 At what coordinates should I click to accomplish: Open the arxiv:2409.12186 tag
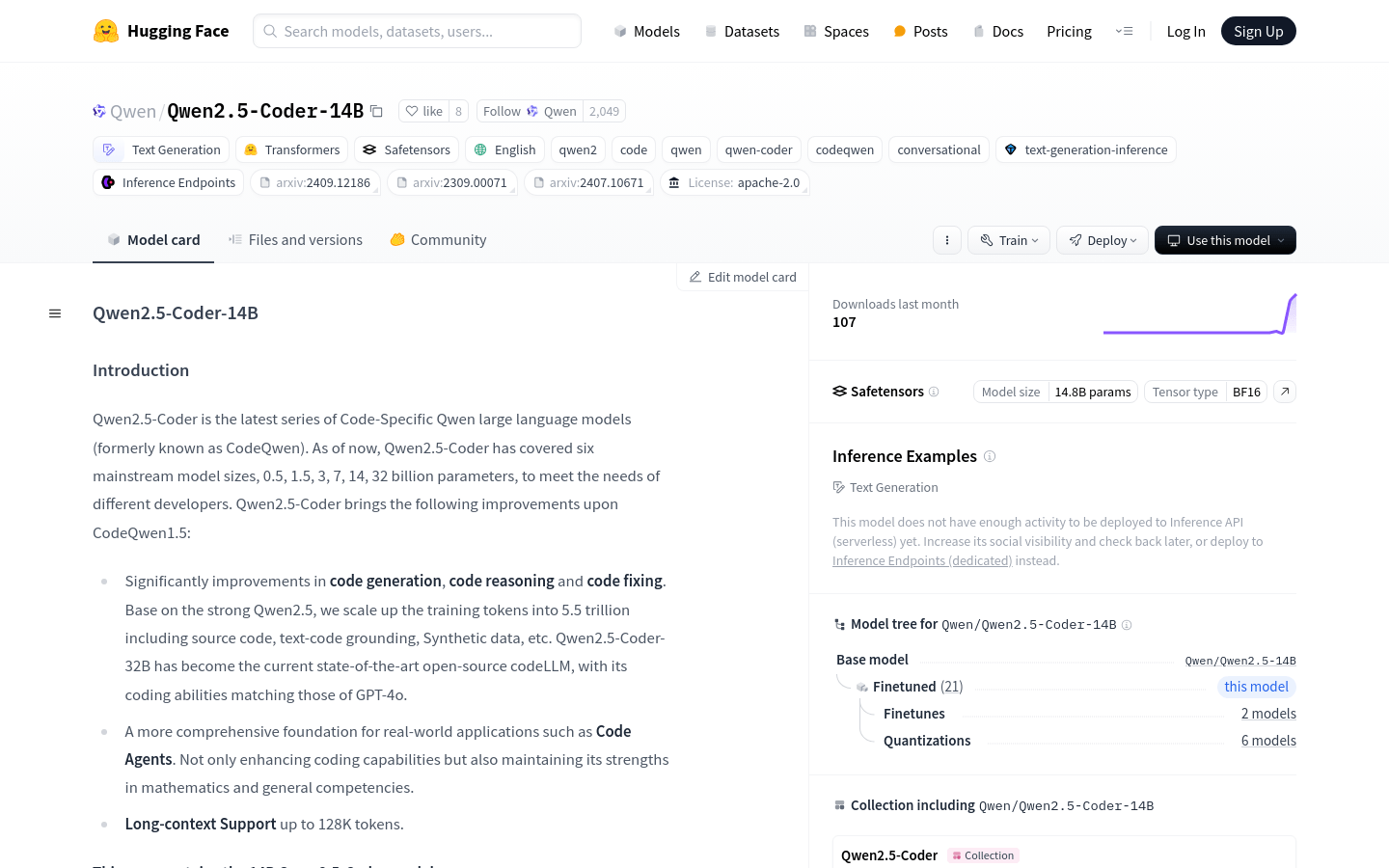point(314,182)
